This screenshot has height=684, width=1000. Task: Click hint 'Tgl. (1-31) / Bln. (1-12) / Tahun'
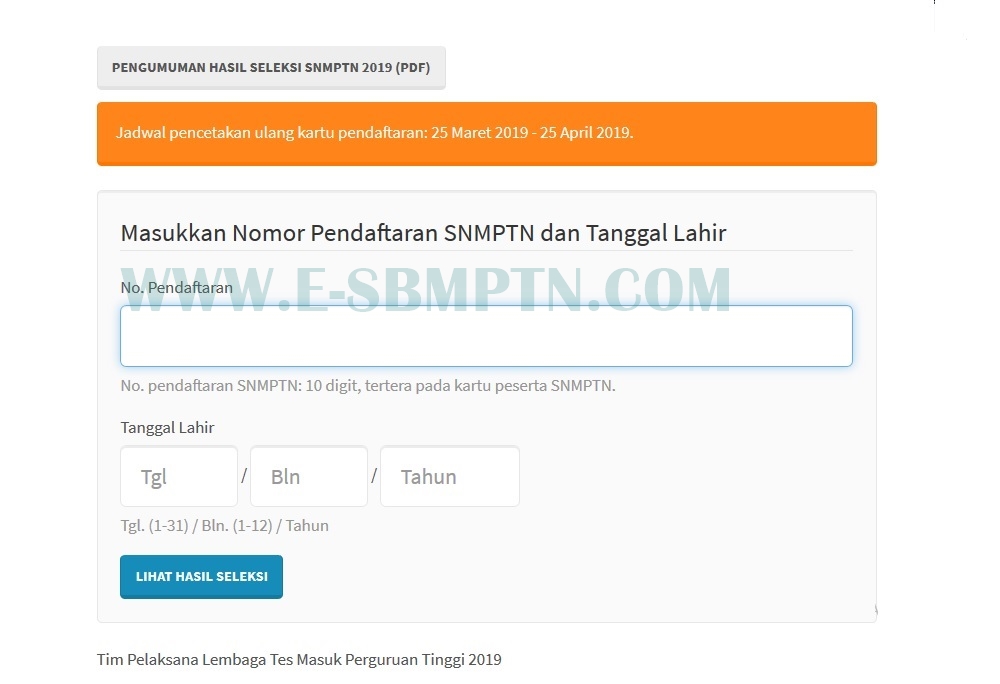[x=224, y=526]
